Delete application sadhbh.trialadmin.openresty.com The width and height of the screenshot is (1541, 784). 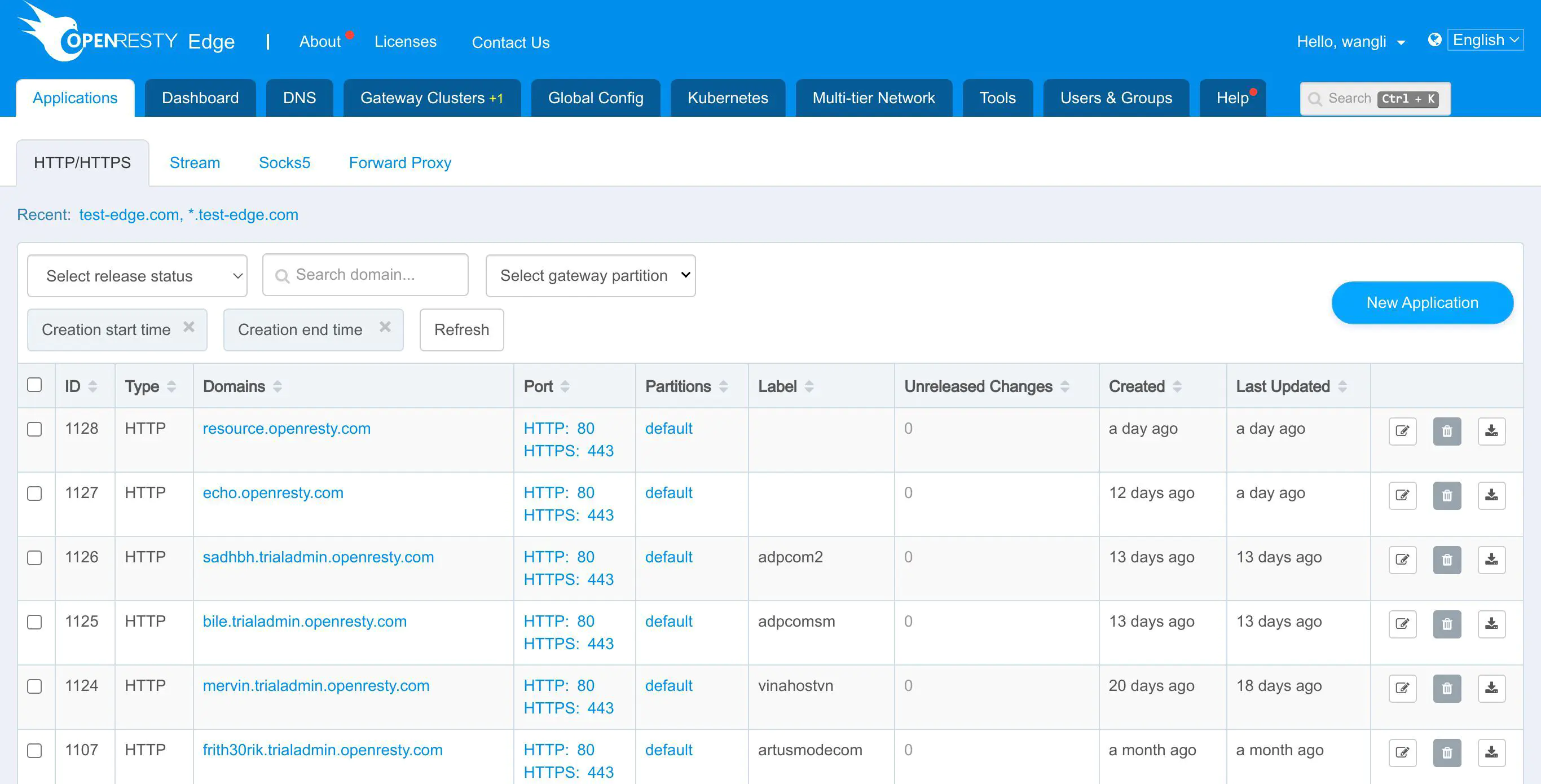coord(1446,560)
